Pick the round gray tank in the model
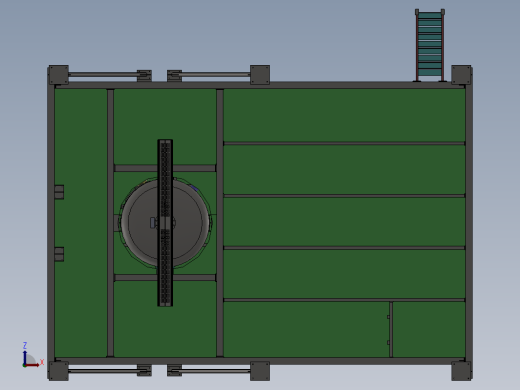Screen dimensions: 520x390 [x=166, y=223]
